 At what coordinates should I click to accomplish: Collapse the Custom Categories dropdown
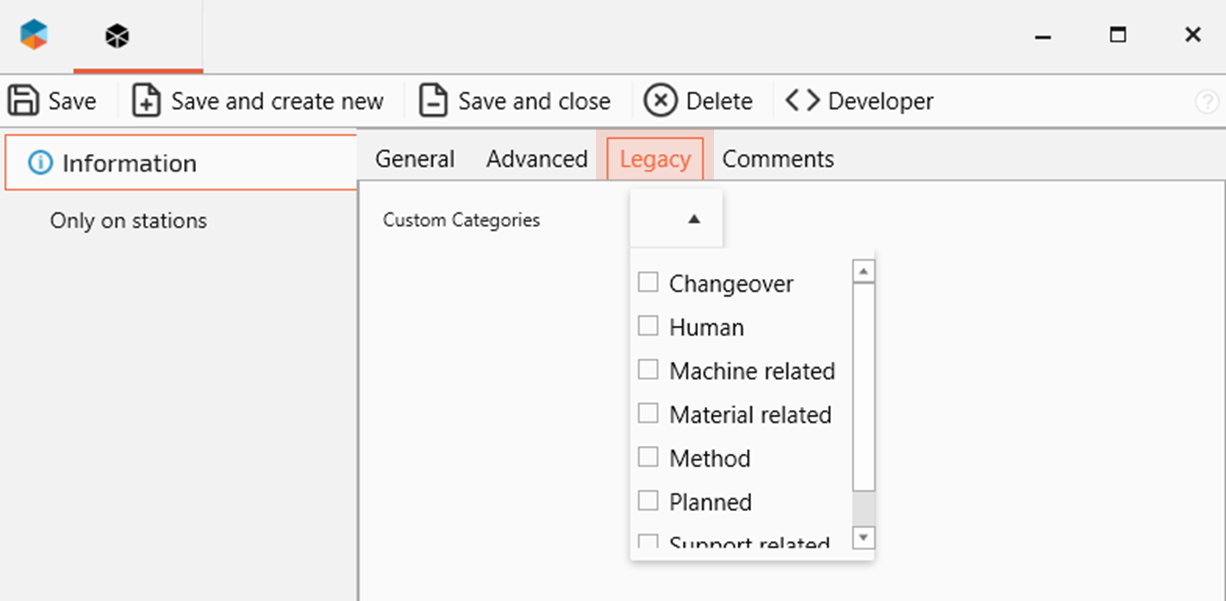(x=693, y=219)
